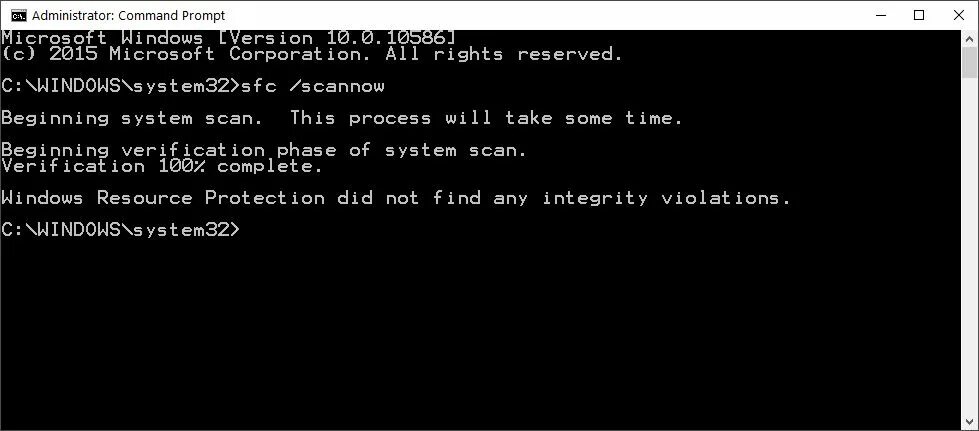The width and height of the screenshot is (979, 431).
Task: Click the 'Administrator: Command Prompt' title text
Action: 128,15
